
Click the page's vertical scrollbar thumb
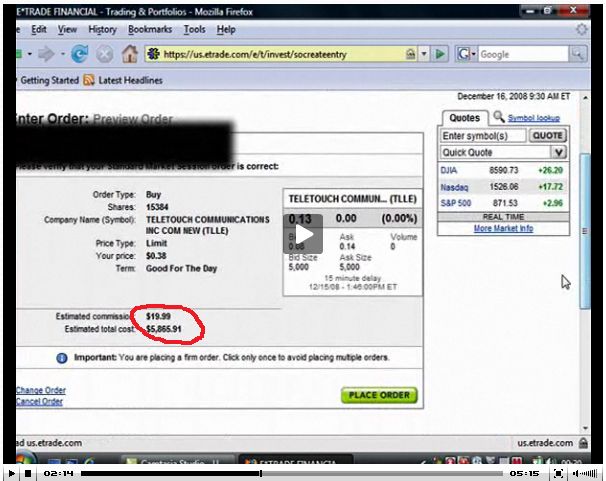click(585, 231)
